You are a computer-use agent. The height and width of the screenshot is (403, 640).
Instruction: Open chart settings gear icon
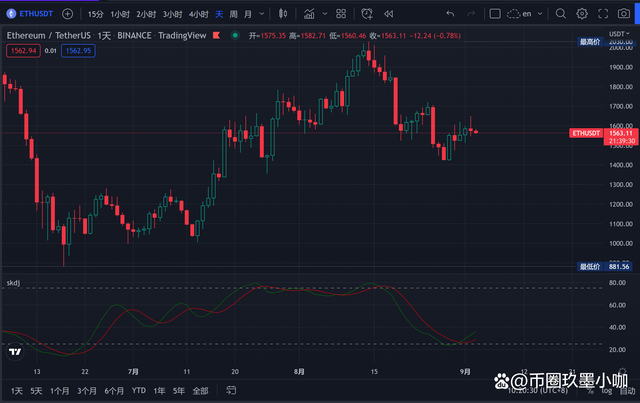(x=582, y=14)
